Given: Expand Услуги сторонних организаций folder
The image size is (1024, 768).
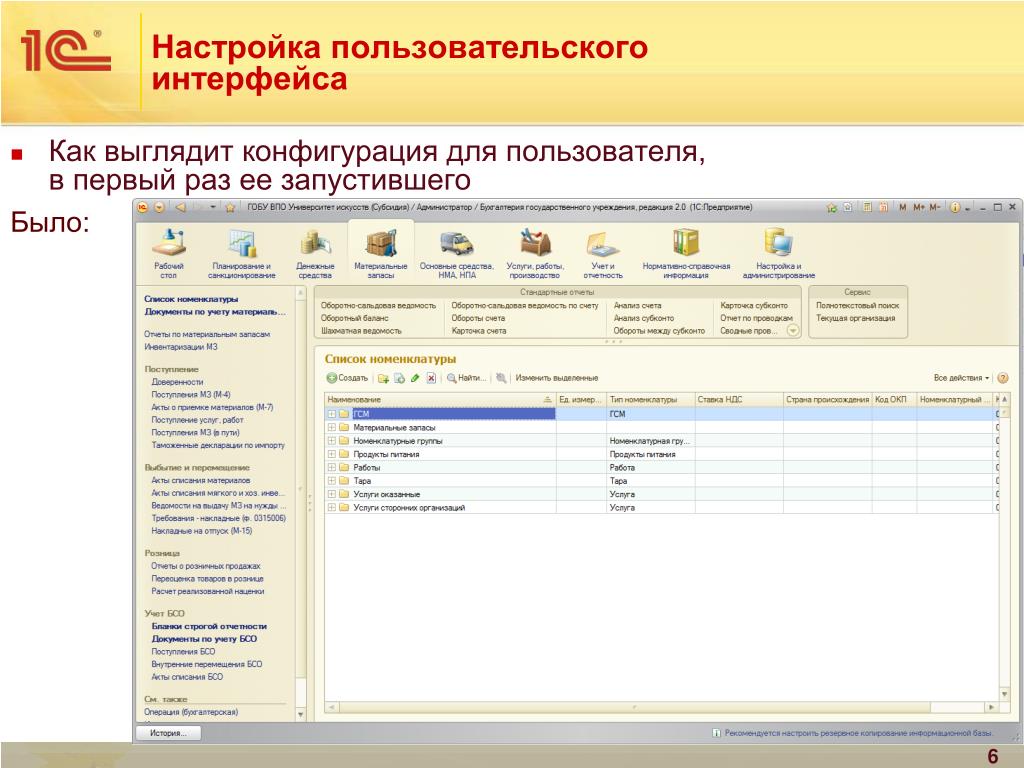Looking at the screenshot, I should click(x=332, y=507).
